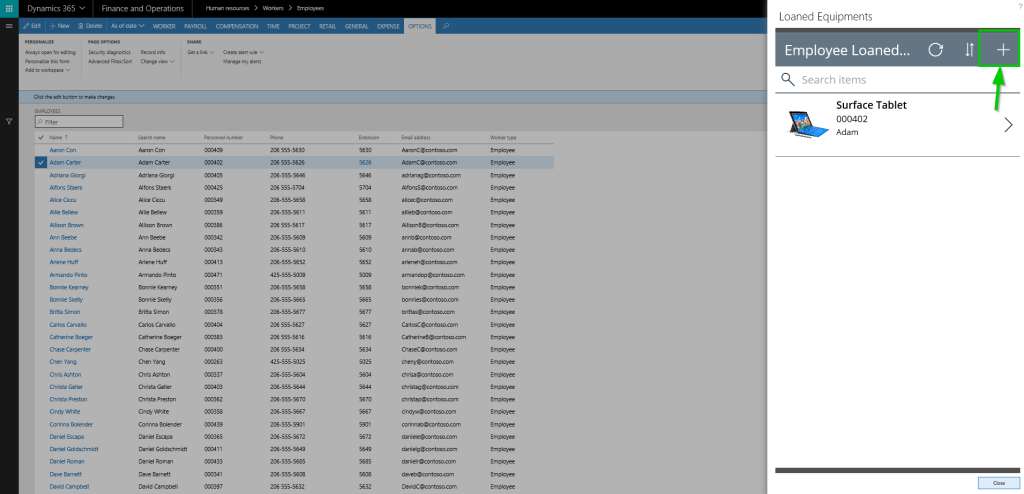This screenshot has height=494, width=1024.
Task: Click the Close button in Loaned Equipments
Action: [x=997, y=483]
